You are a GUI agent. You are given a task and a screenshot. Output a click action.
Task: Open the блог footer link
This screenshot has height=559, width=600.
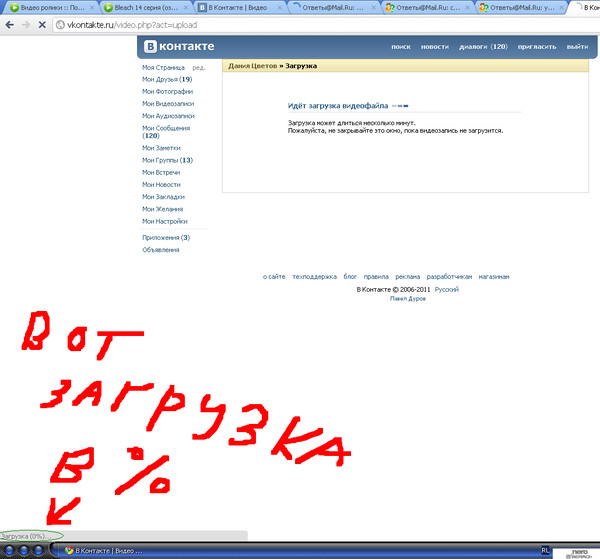point(350,277)
